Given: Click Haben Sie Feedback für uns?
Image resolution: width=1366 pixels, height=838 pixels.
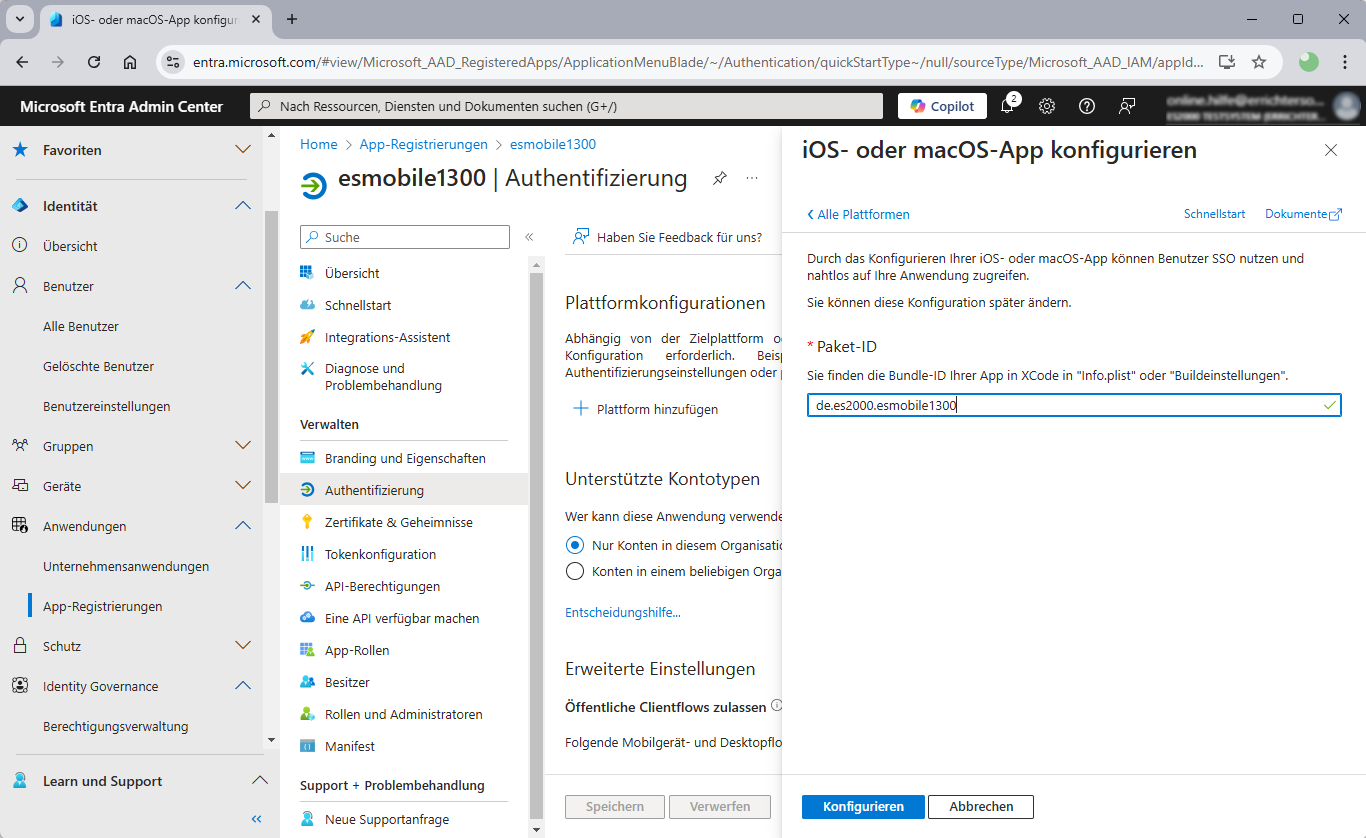Looking at the screenshot, I should point(667,237).
